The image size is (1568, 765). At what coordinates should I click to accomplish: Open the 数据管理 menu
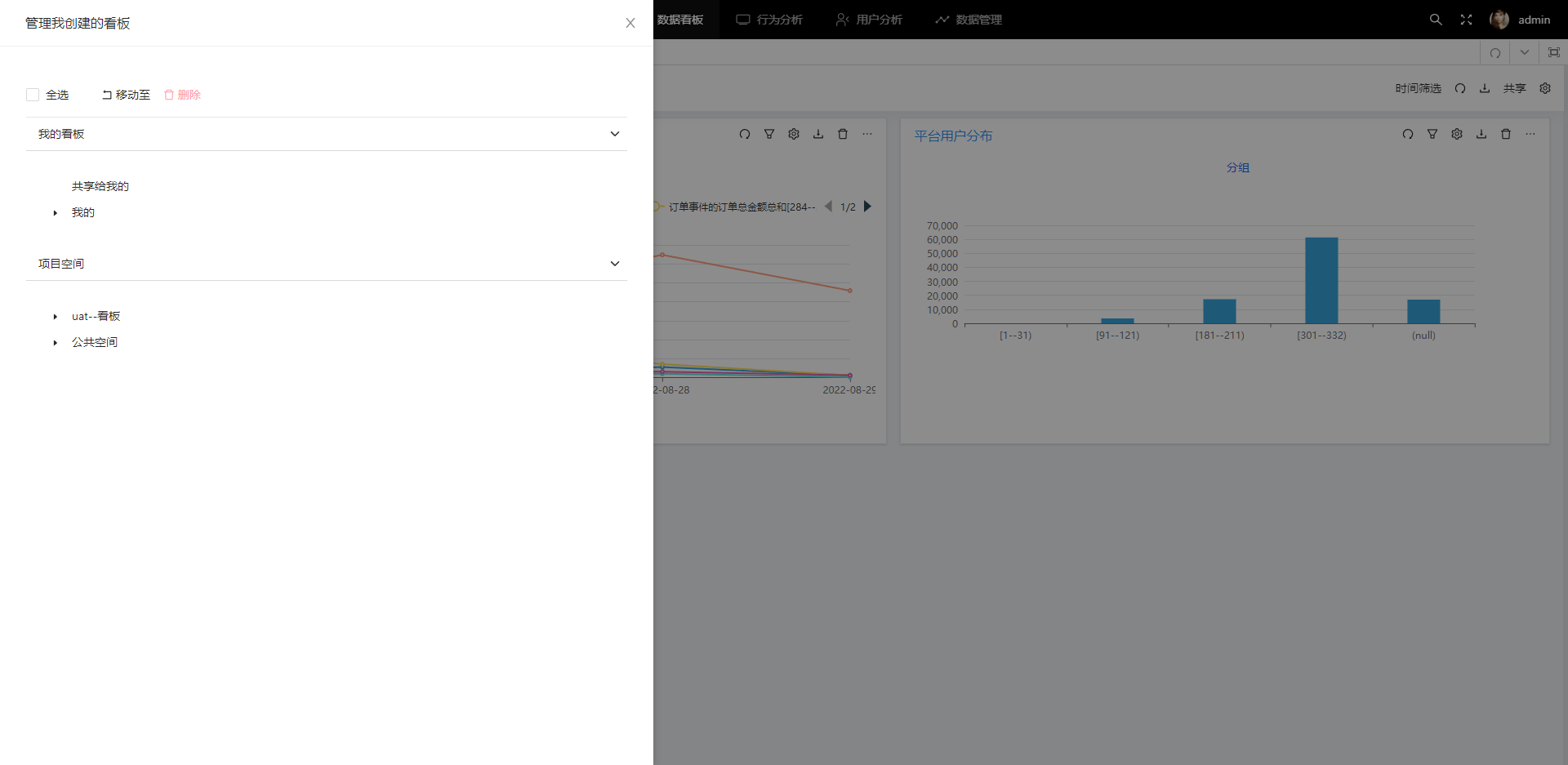(969, 20)
